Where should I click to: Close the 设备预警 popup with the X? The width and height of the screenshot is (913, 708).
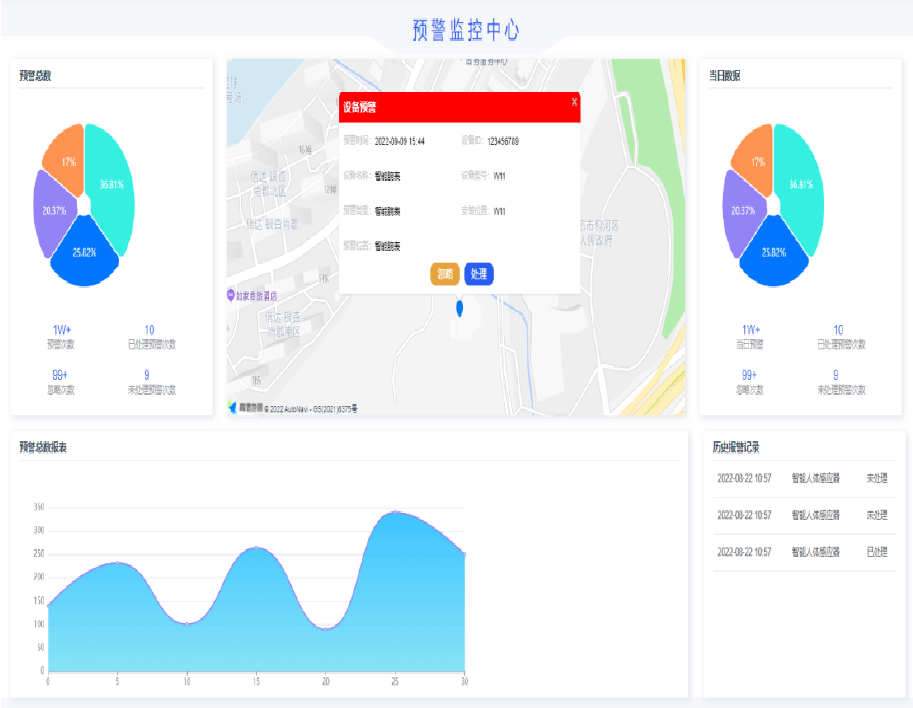point(574,102)
